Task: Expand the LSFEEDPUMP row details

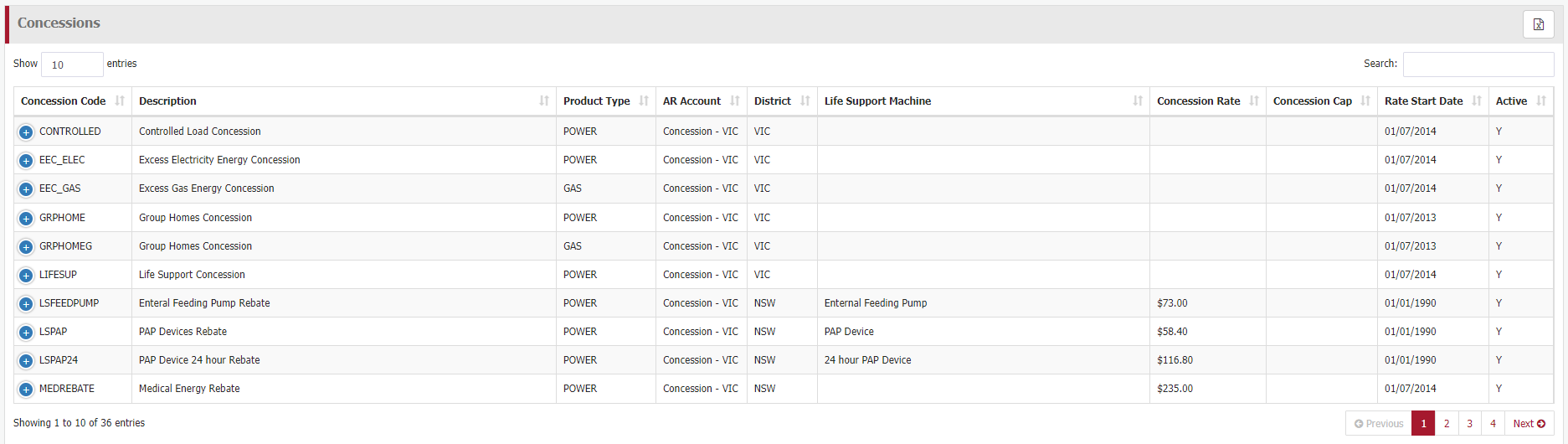Action: tap(26, 304)
